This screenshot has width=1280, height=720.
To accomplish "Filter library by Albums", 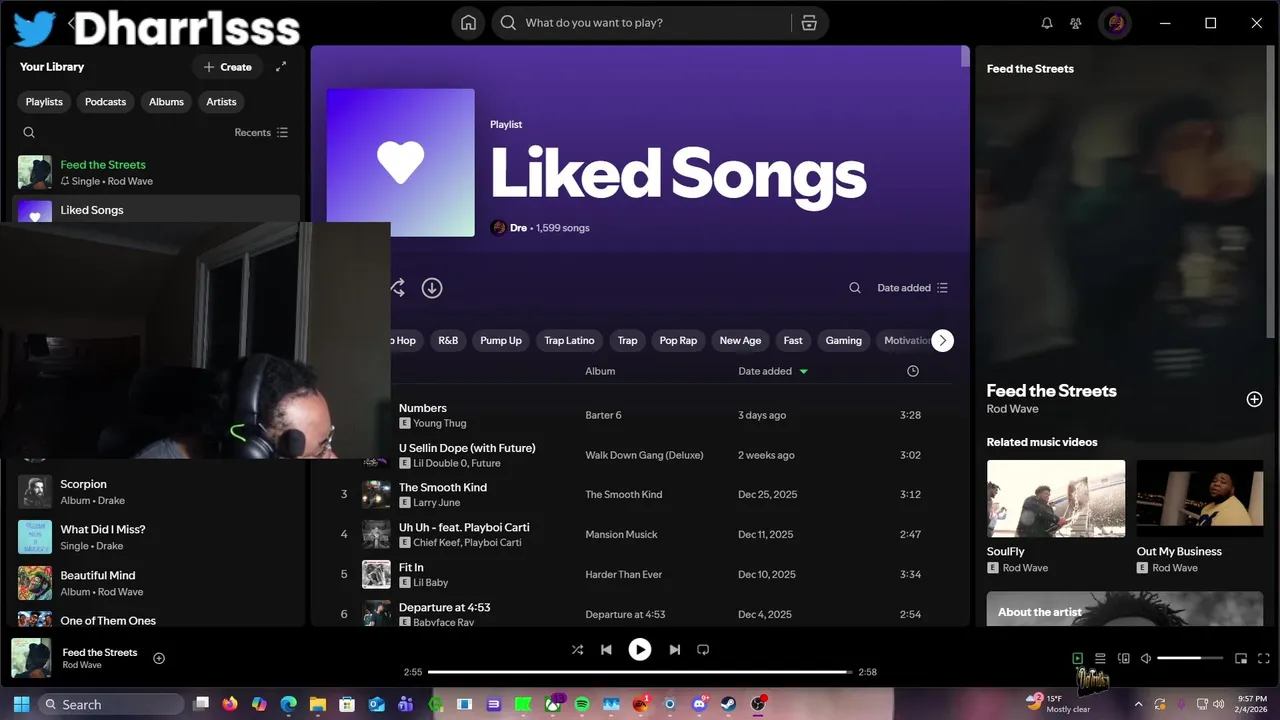I will click(166, 102).
